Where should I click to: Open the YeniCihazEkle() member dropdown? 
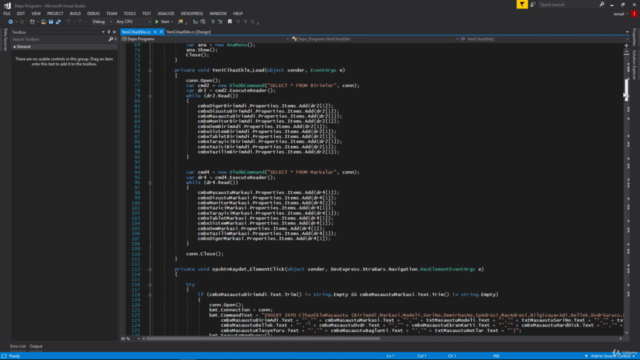544,39
